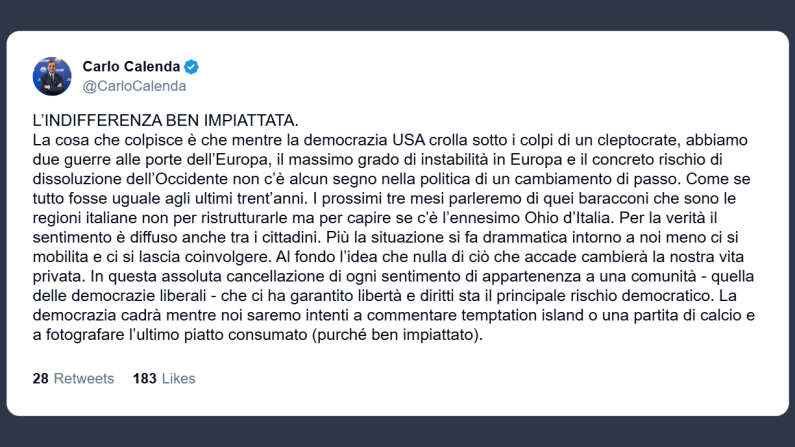View the 183 Likes list
795x447 pixels.
click(164, 379)
